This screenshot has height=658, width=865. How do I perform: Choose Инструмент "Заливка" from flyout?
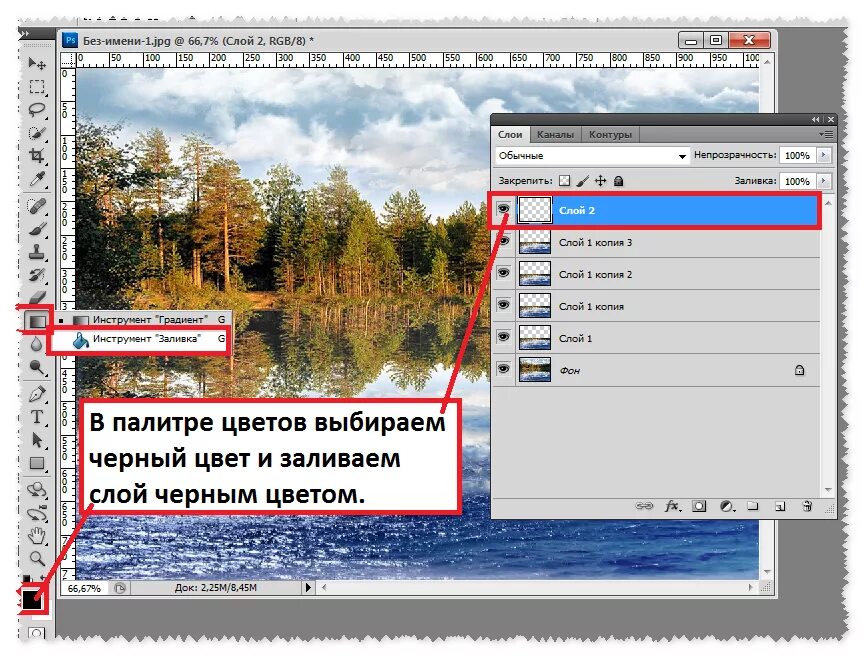tap(140, 339)
